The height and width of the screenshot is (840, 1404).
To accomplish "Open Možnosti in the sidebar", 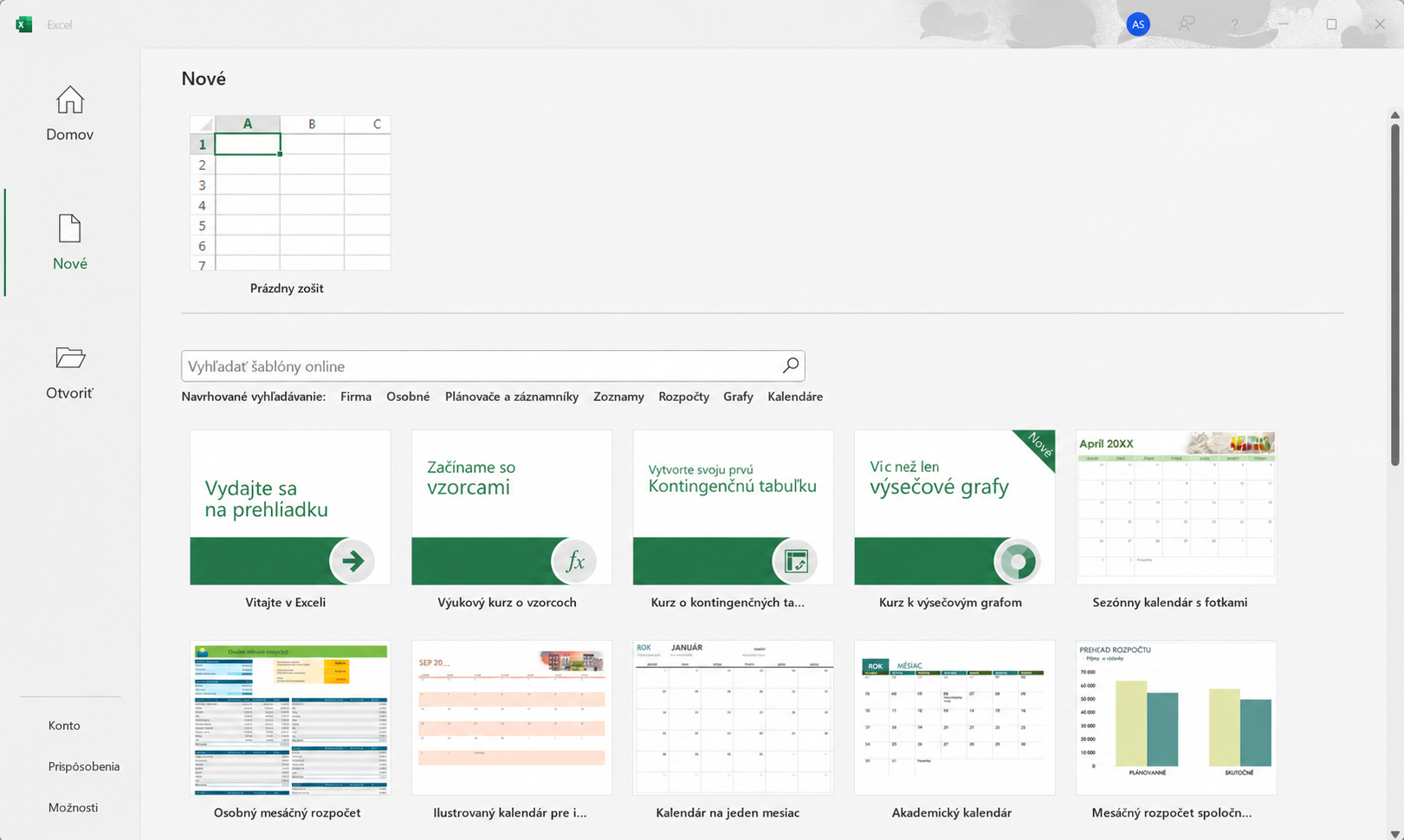I will 73,807.
